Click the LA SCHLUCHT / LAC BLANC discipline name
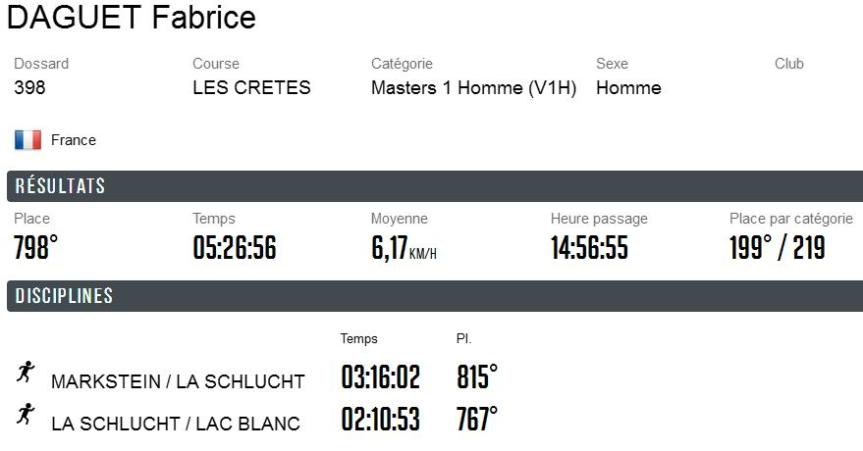 click(175, 424)
